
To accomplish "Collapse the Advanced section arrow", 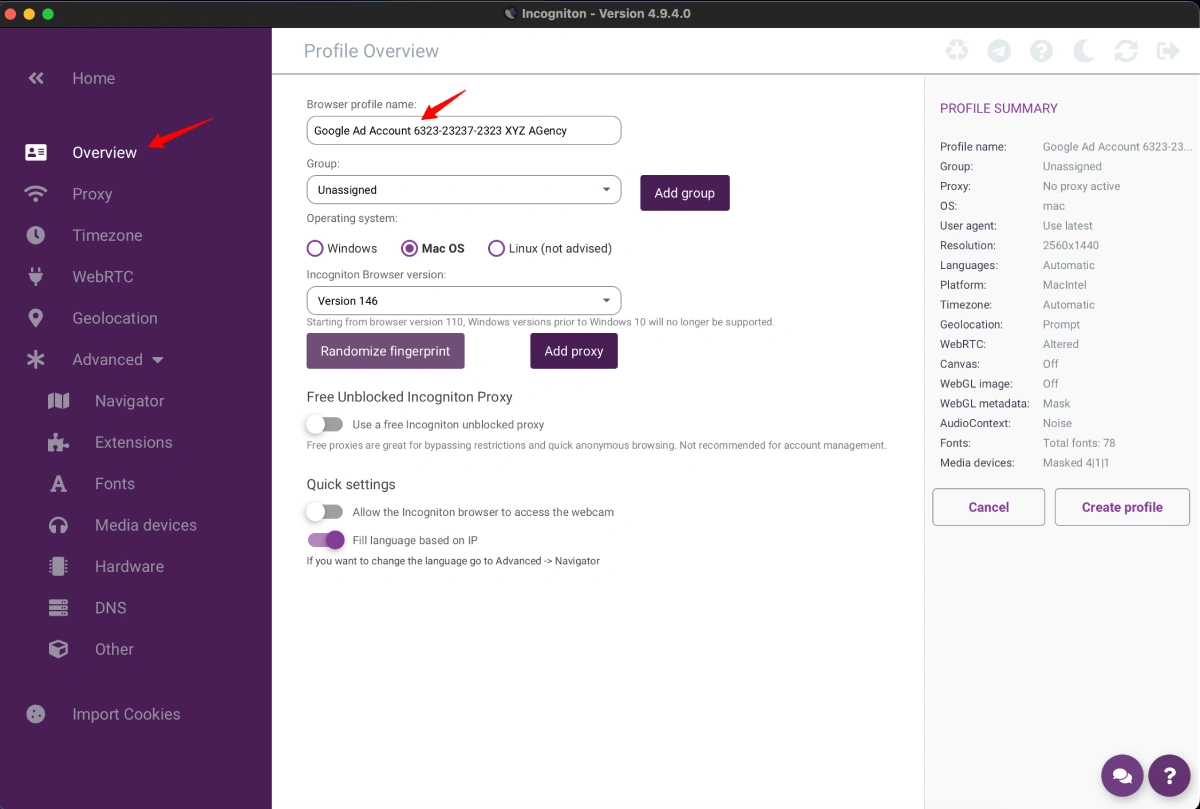I will pyautogui.click(x=158, y=360).
